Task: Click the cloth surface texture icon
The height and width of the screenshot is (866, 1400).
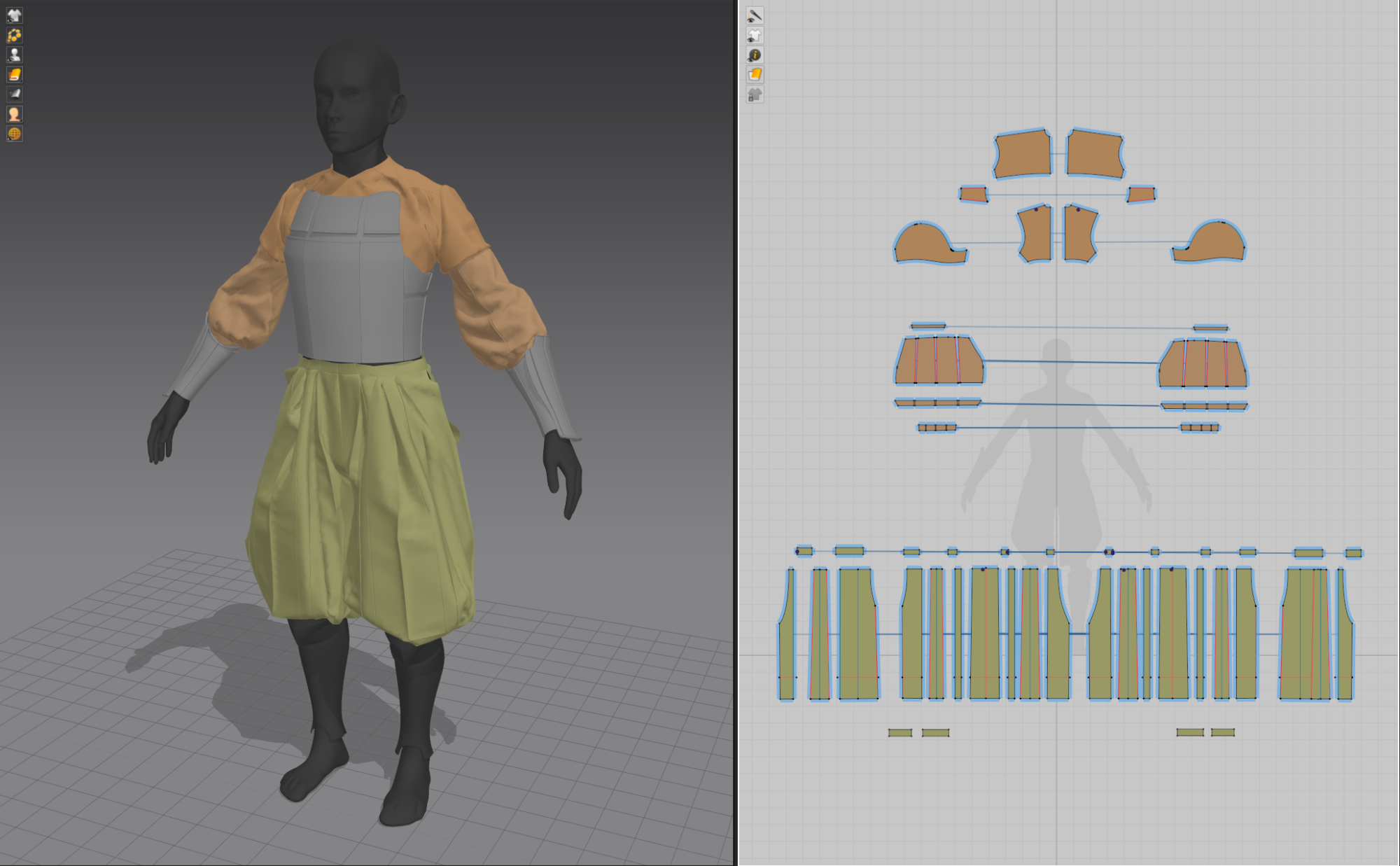Action: coord(15,93)
